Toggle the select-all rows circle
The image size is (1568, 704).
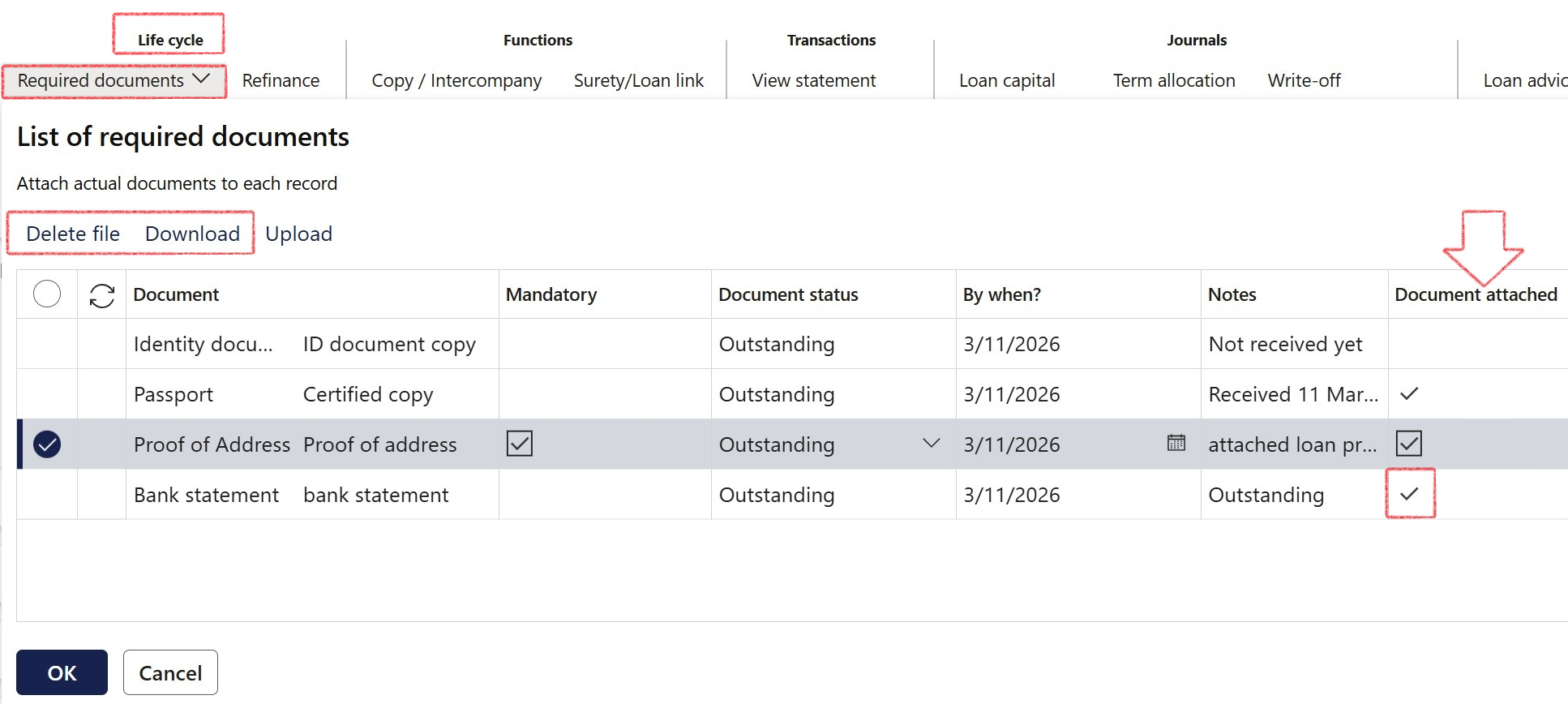click(47, 294)
